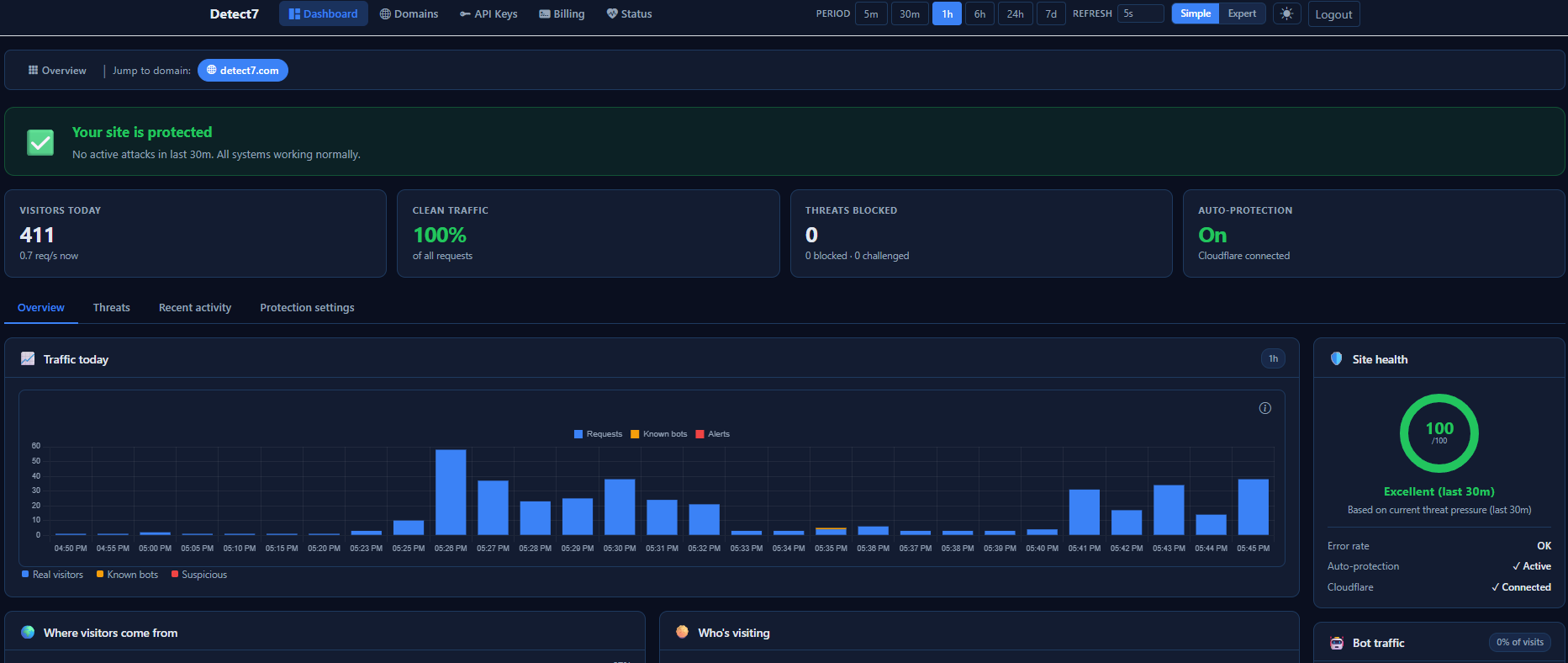Open the Status page
This screenshot has height=663, width=1568.
pyautogui.click(x=629, y=13)
